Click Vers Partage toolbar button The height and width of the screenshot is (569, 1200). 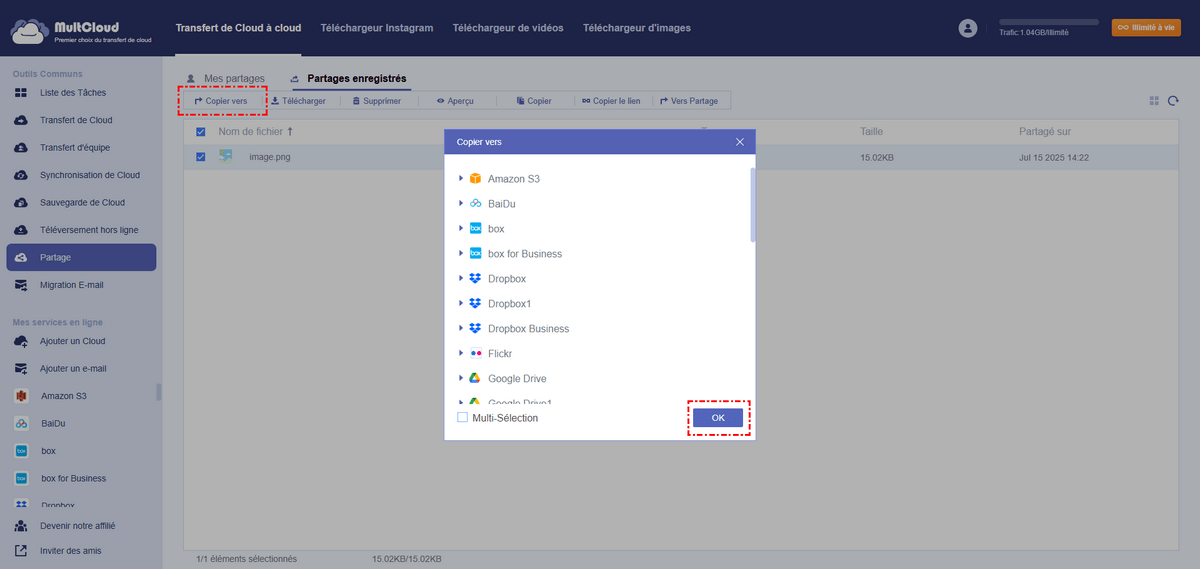click(x=689, y=101)
